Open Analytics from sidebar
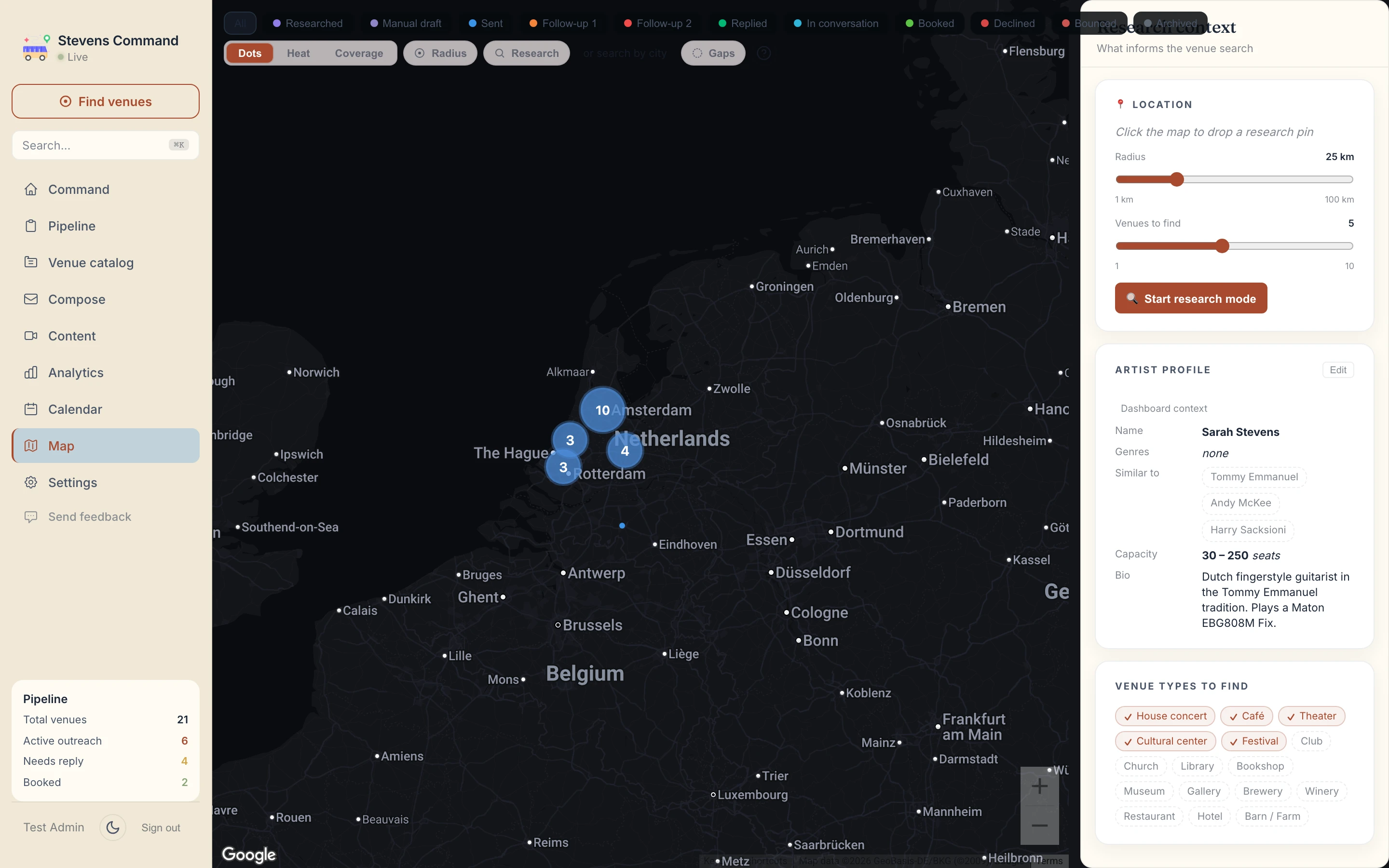The width and height of the screenshot is (1389, 868). [x=76, y=373]
